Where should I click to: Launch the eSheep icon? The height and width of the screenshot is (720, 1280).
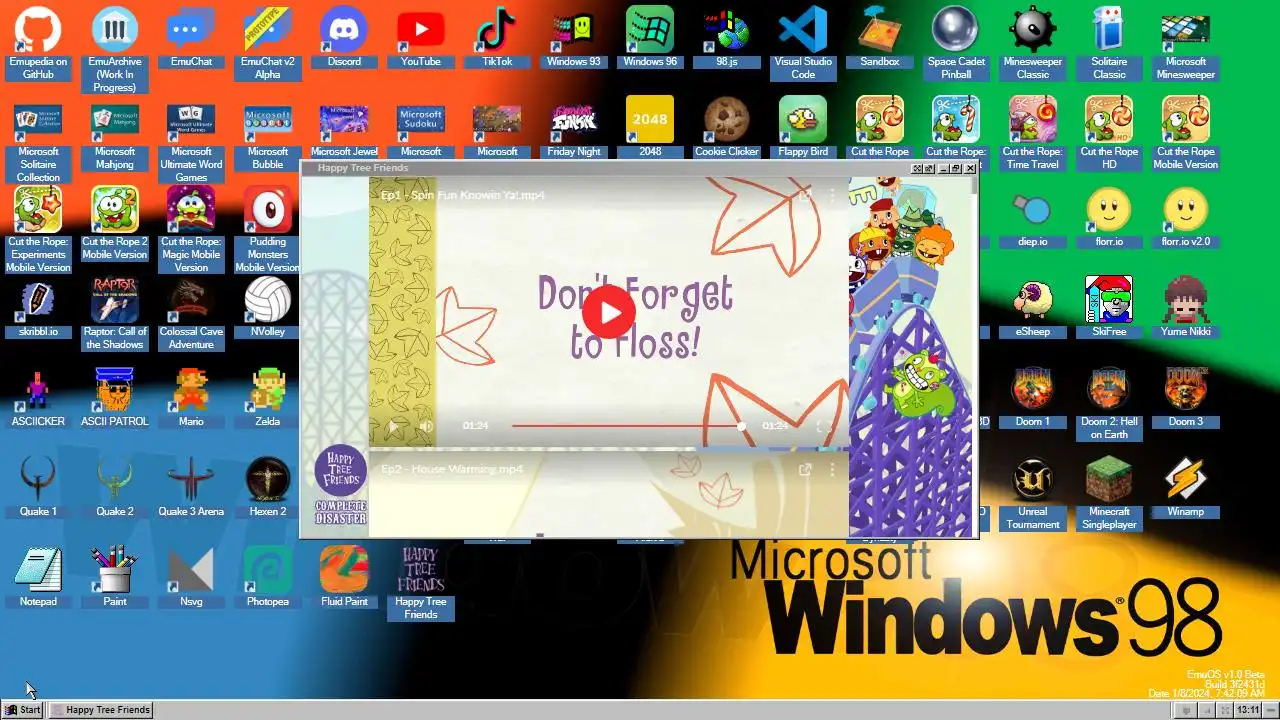[x=1033, y=307]
